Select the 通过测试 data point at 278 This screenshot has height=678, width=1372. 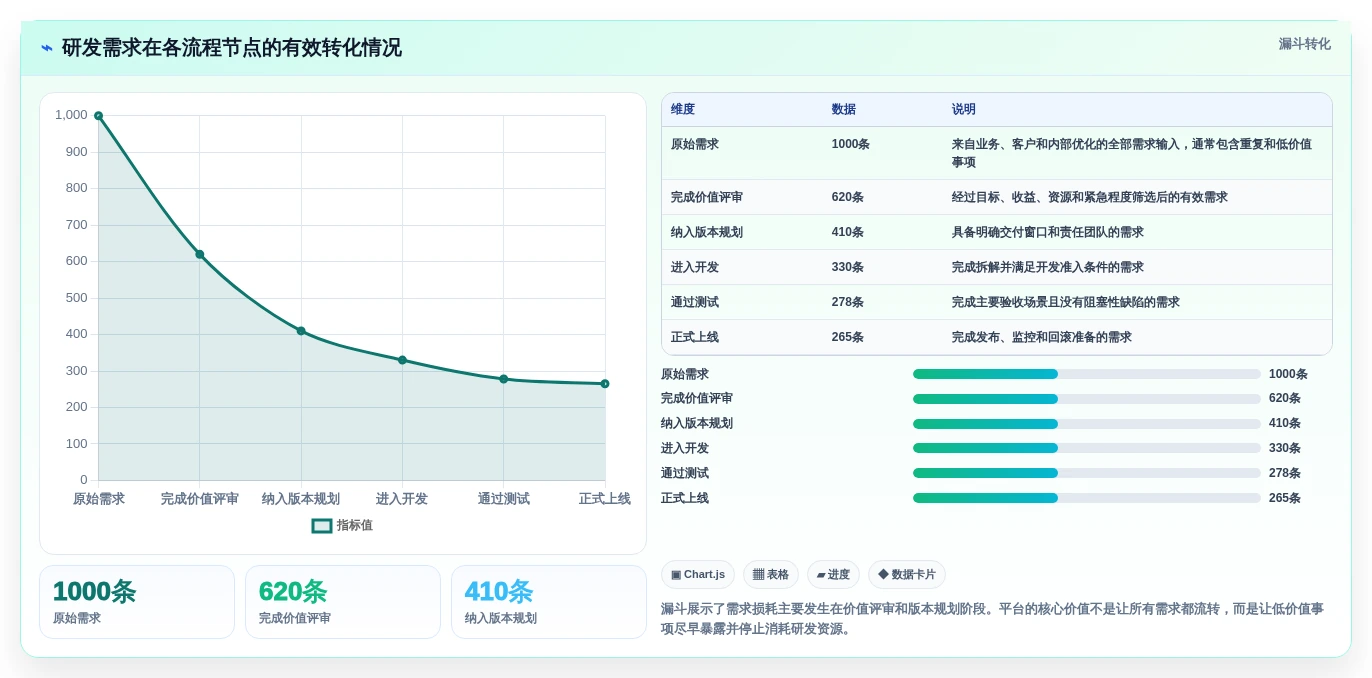pyautogui.click(x=504, y=379)
